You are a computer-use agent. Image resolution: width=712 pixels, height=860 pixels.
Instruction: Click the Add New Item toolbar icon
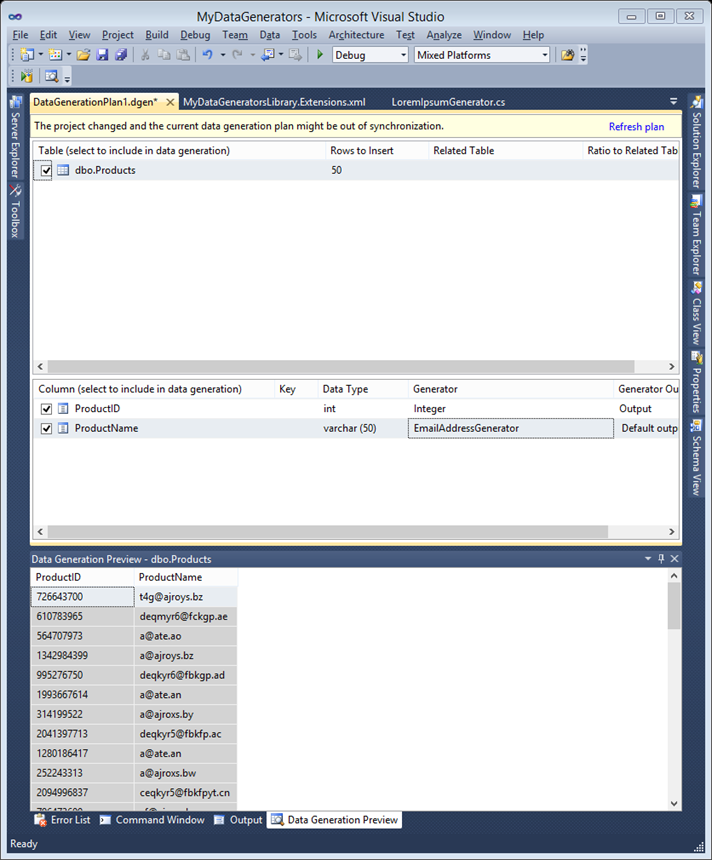tap(55, 55)
